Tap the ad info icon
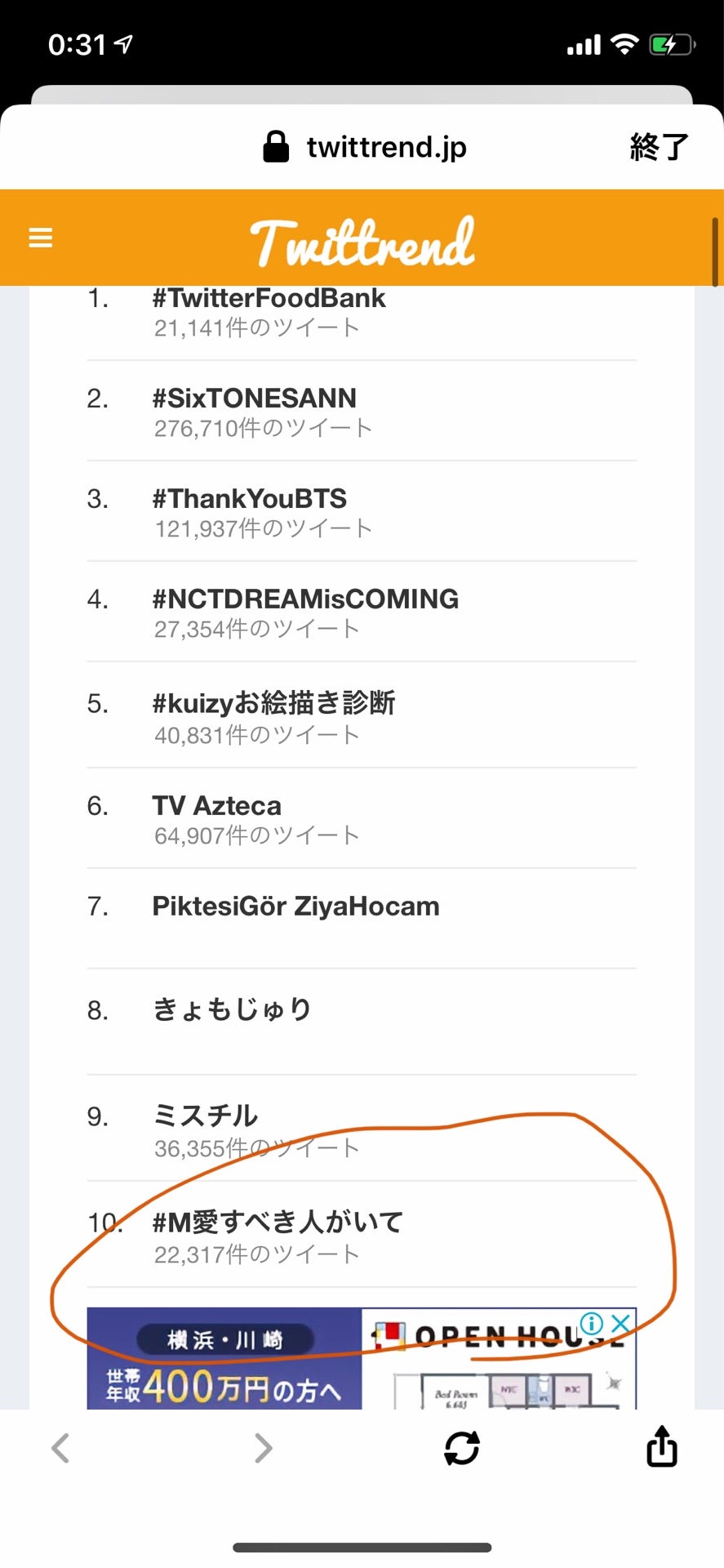 [591, 1323]
